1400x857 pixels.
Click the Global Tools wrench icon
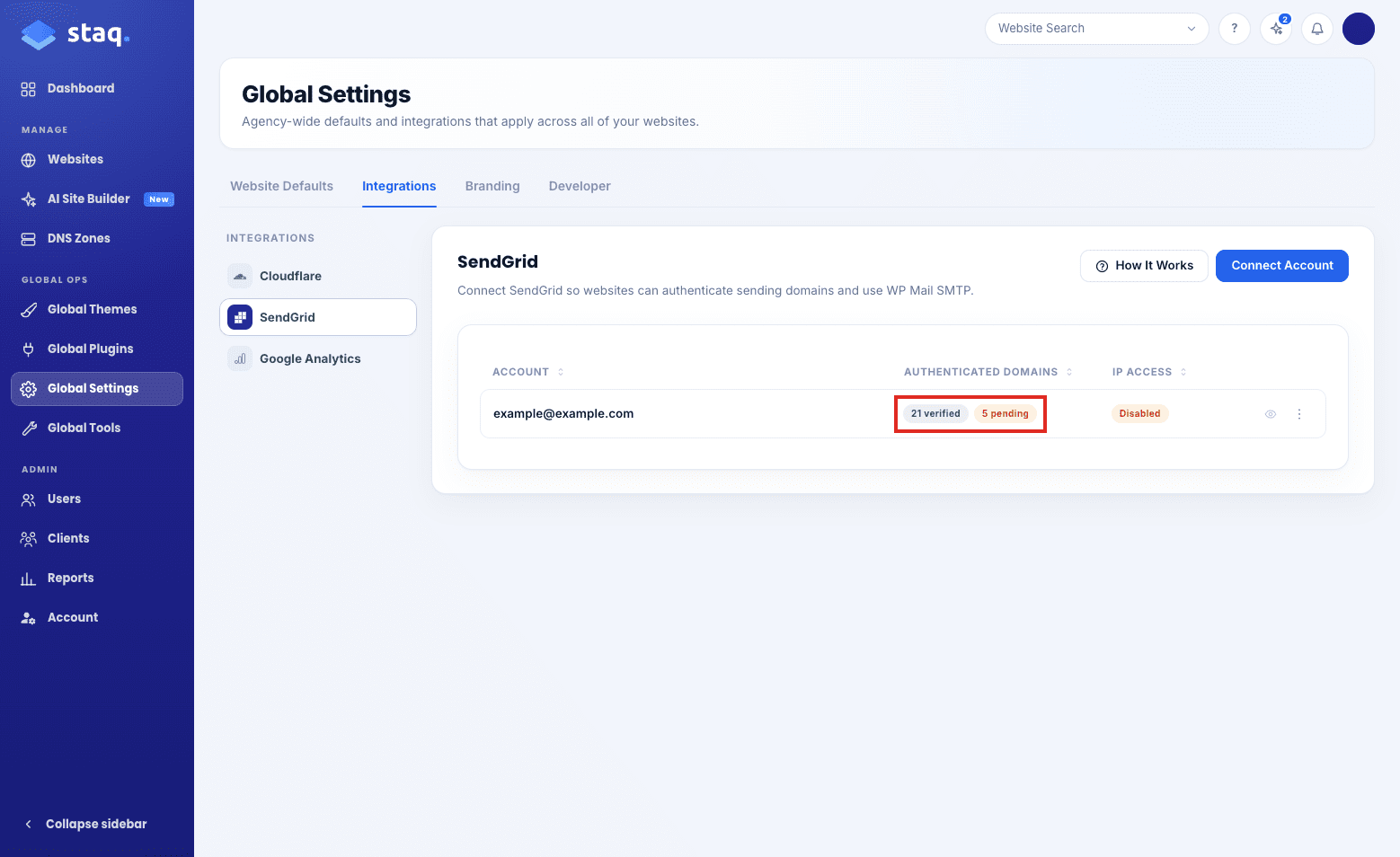(x=29, y=428)
